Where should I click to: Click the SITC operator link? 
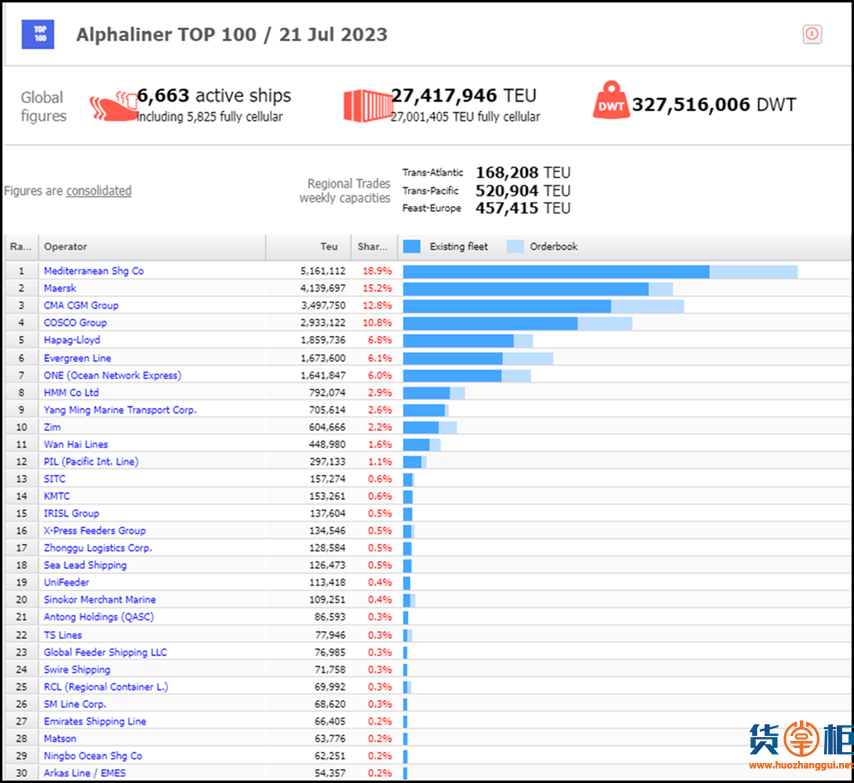coord(54,479)
